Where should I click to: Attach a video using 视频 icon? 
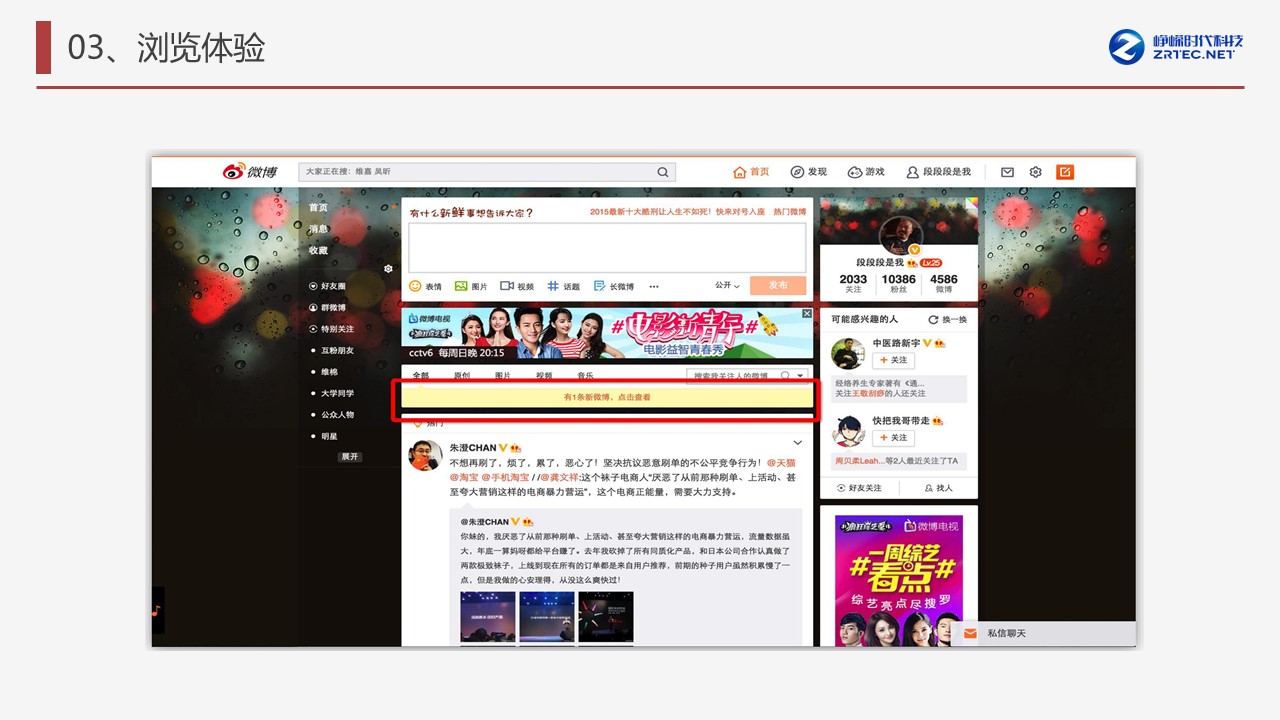point(517,286)
